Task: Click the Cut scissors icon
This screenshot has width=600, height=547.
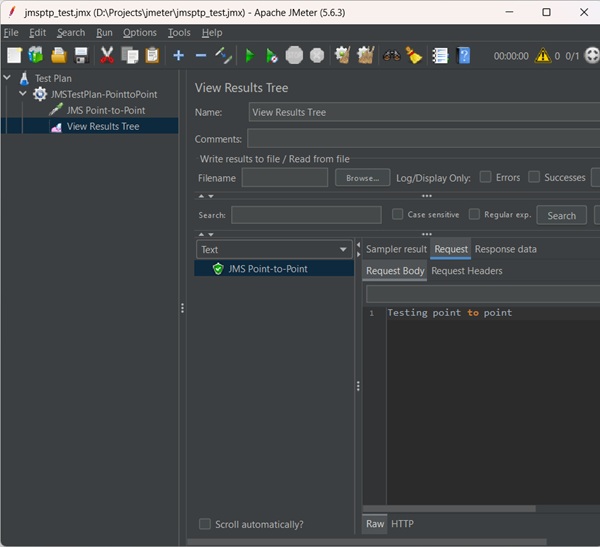Action: coord(107,56)
